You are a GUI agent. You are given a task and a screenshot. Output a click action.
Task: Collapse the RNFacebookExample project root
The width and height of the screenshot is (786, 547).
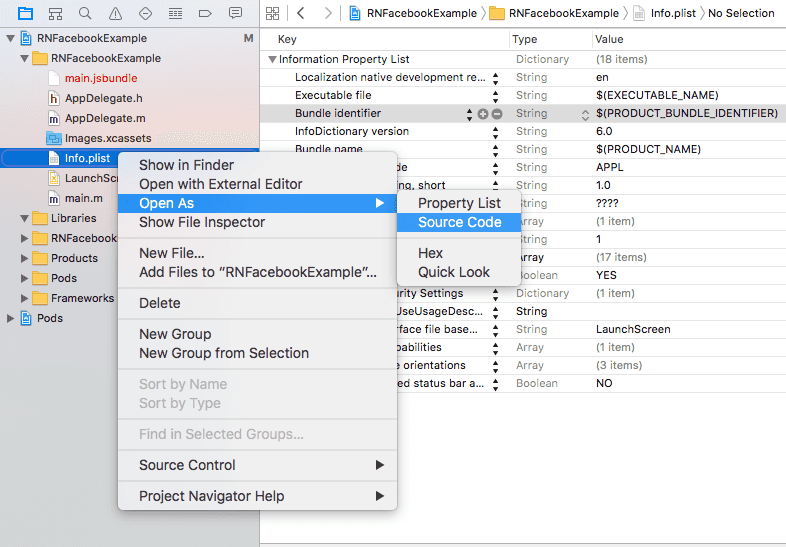[x=10, y=38]
